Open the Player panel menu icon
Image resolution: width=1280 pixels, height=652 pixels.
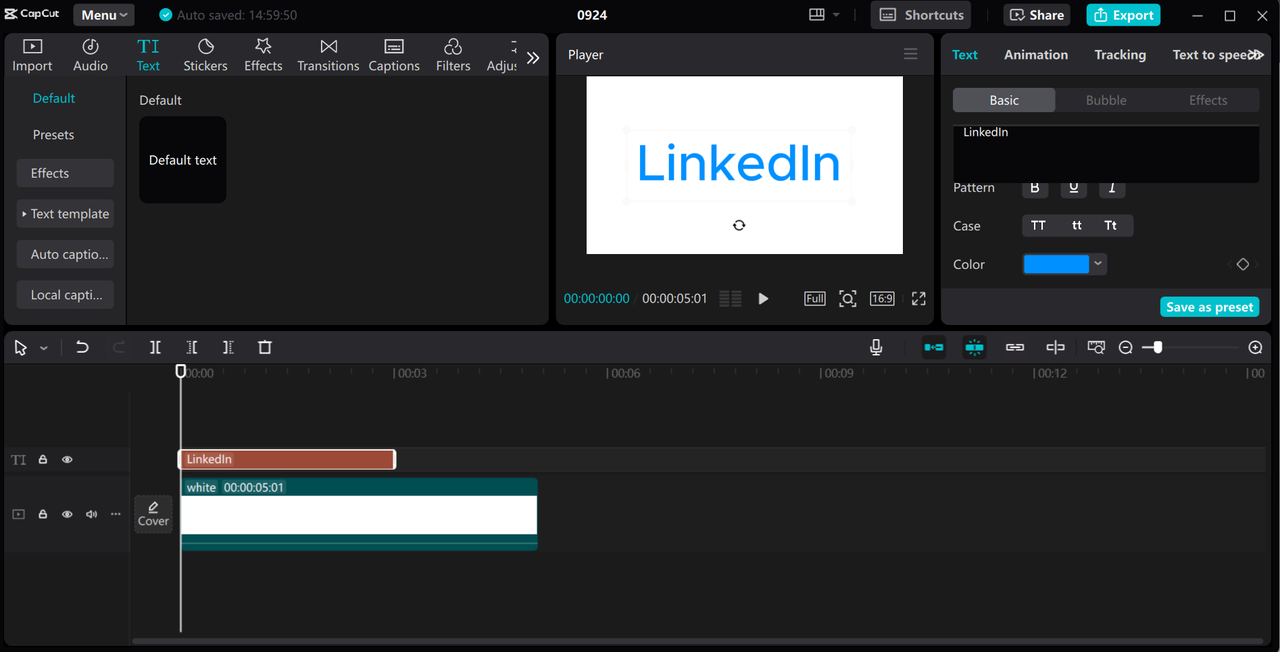[910, 55]
